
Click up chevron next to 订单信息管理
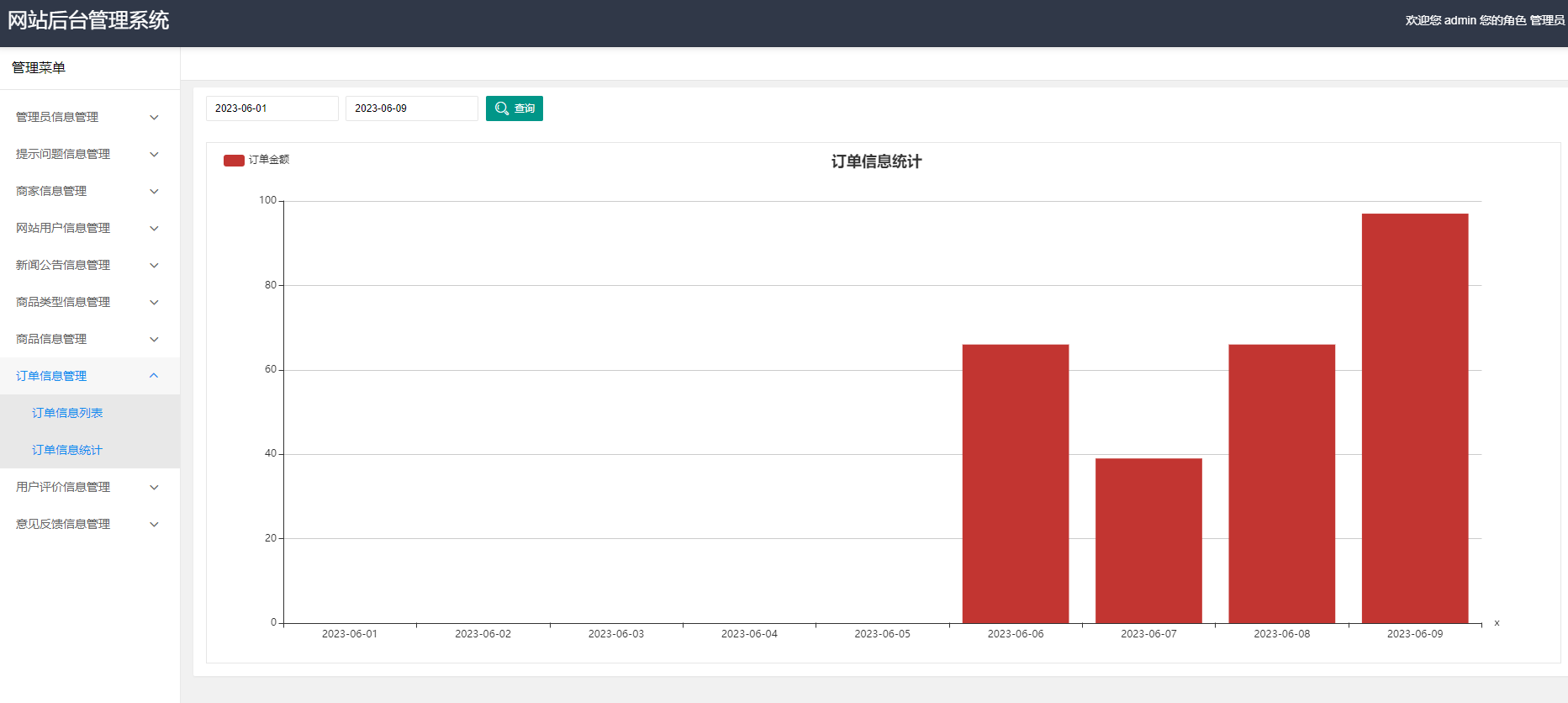point(154,376)
